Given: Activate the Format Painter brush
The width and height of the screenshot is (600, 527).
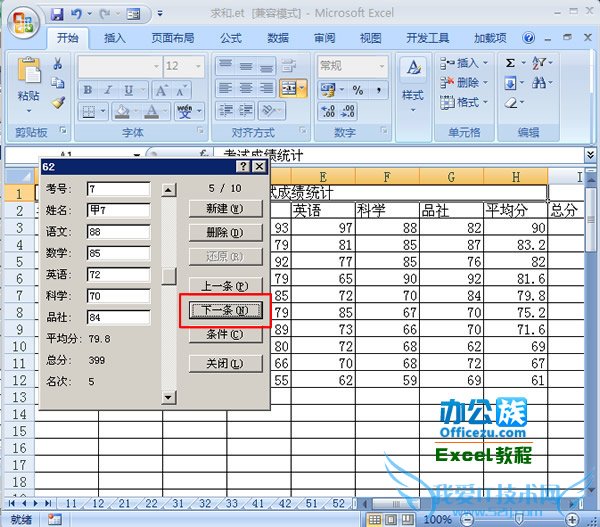Looking at the screenshot, I should pyautogui.click(x=58, y=102).
